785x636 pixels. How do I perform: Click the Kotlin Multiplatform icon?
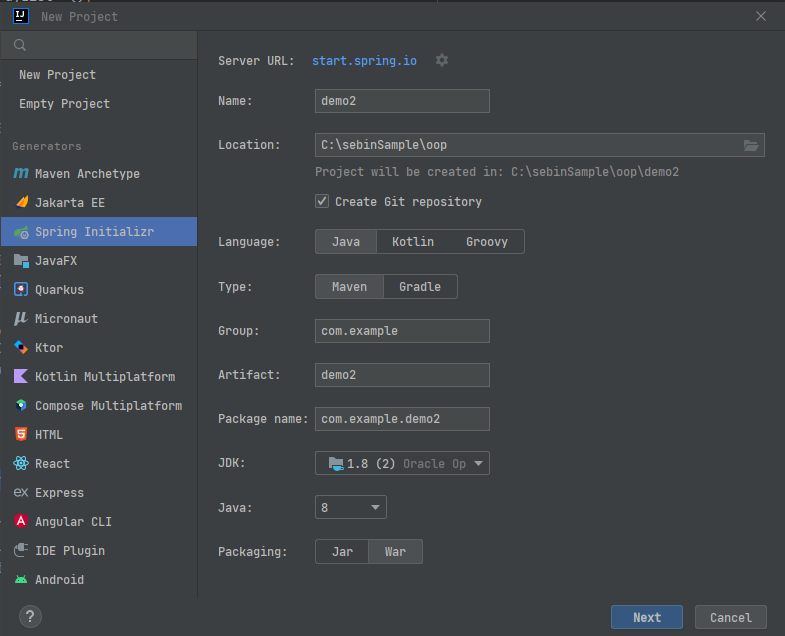pos(21,376)
